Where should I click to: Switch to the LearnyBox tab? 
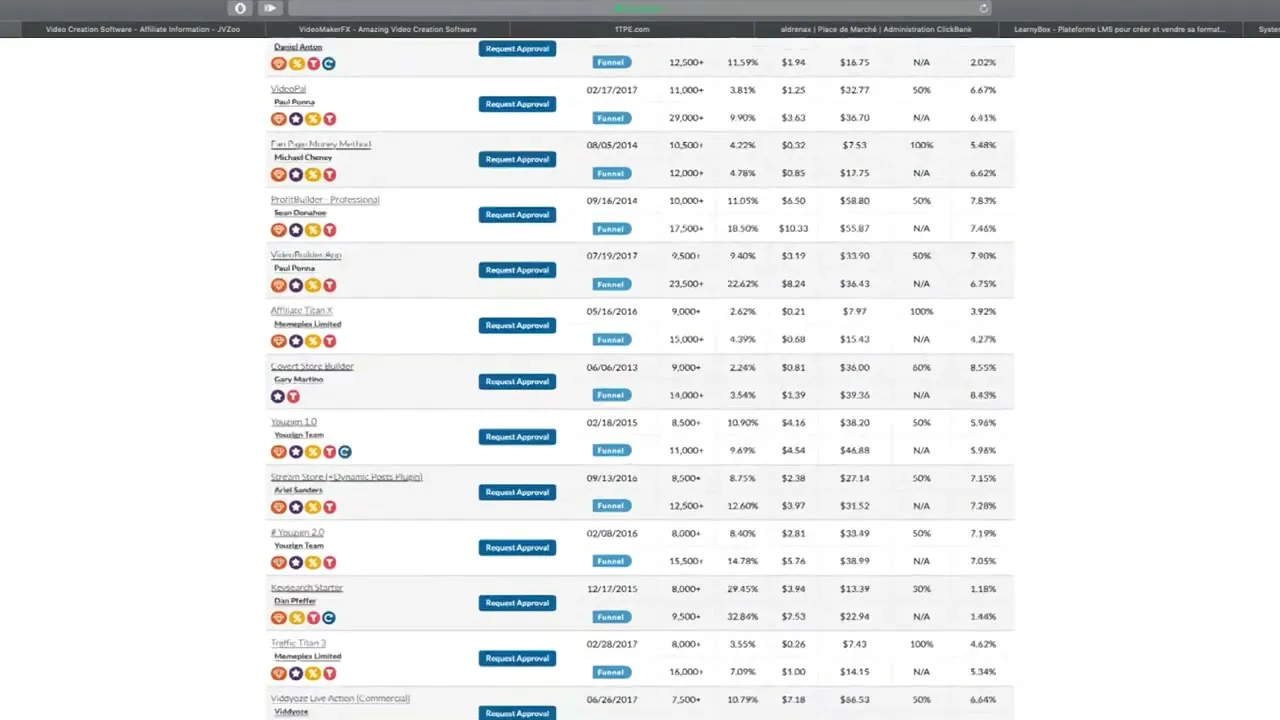(1119, 29)
